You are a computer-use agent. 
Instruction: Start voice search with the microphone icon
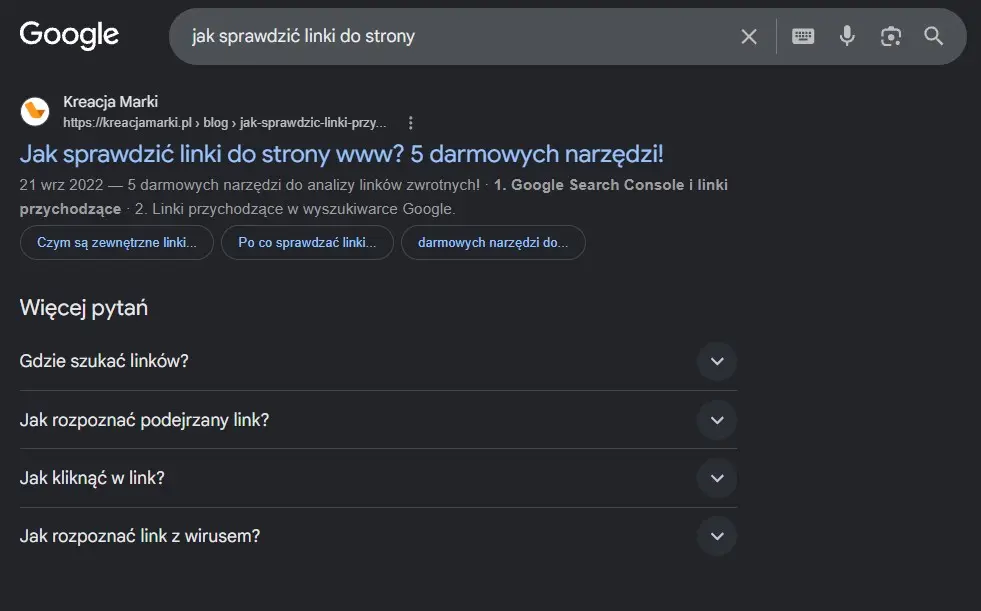click(x=847, y=36)
